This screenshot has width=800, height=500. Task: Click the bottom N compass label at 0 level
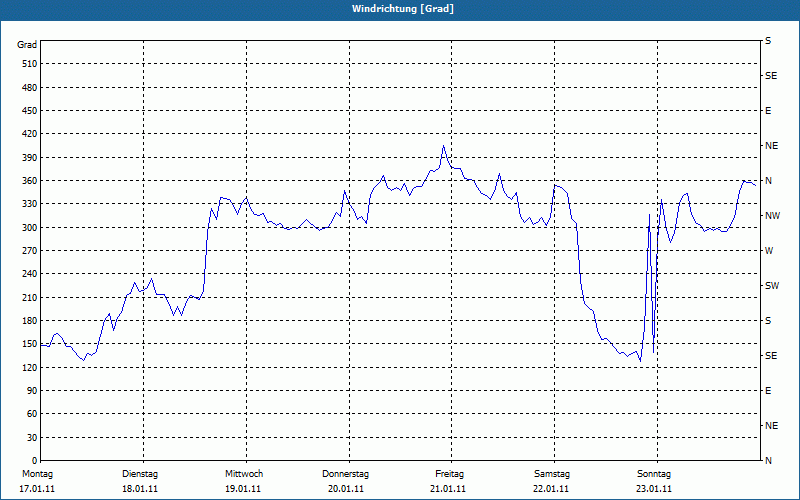[x=769, y=461]
